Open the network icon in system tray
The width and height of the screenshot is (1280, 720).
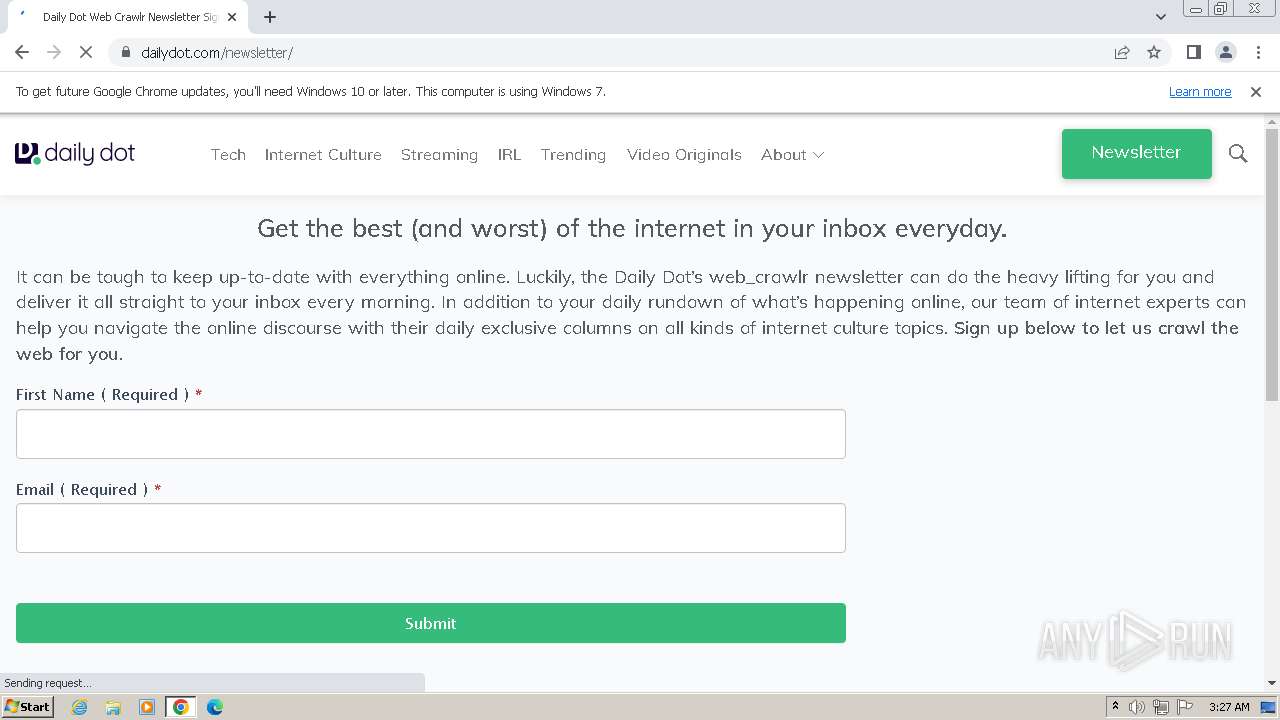pyautogui.click(x=1161, y=707)
